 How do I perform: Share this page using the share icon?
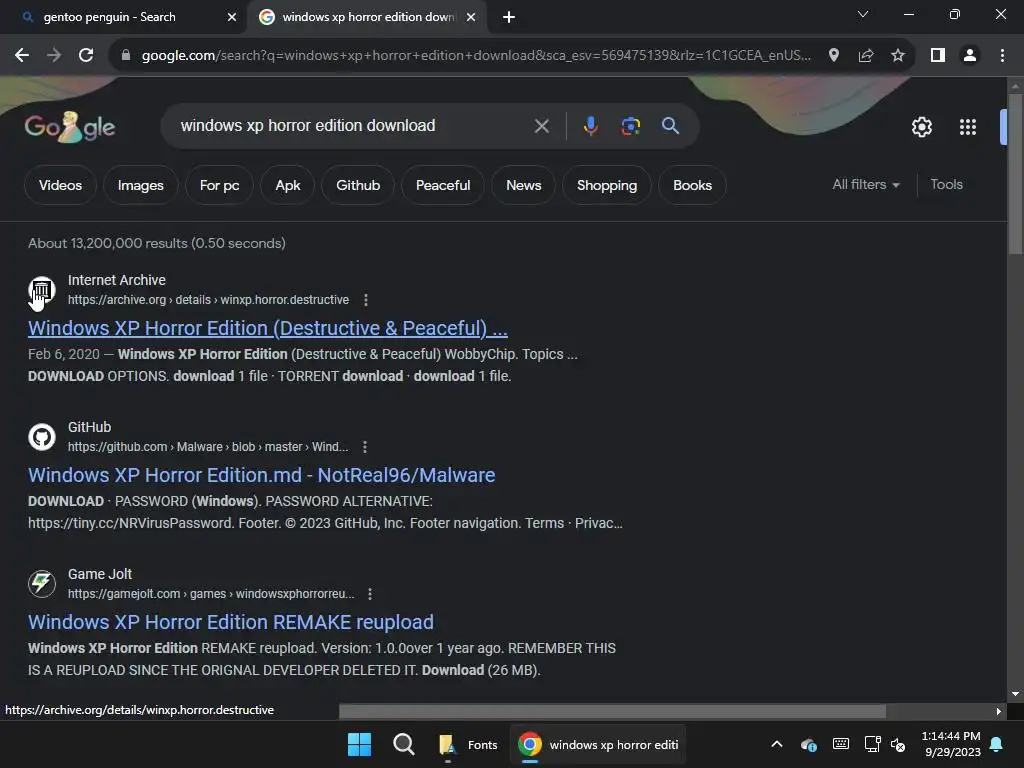866,56
